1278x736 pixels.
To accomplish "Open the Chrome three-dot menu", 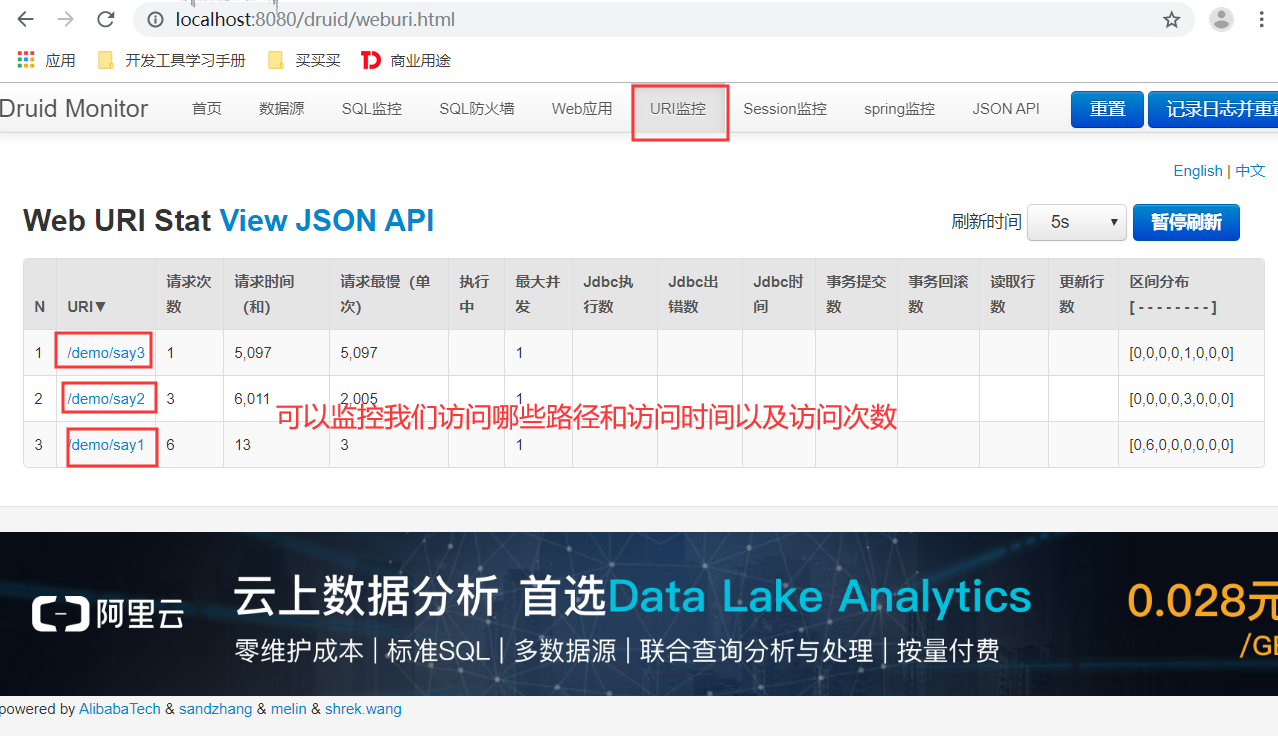I will coord(1262,19).
